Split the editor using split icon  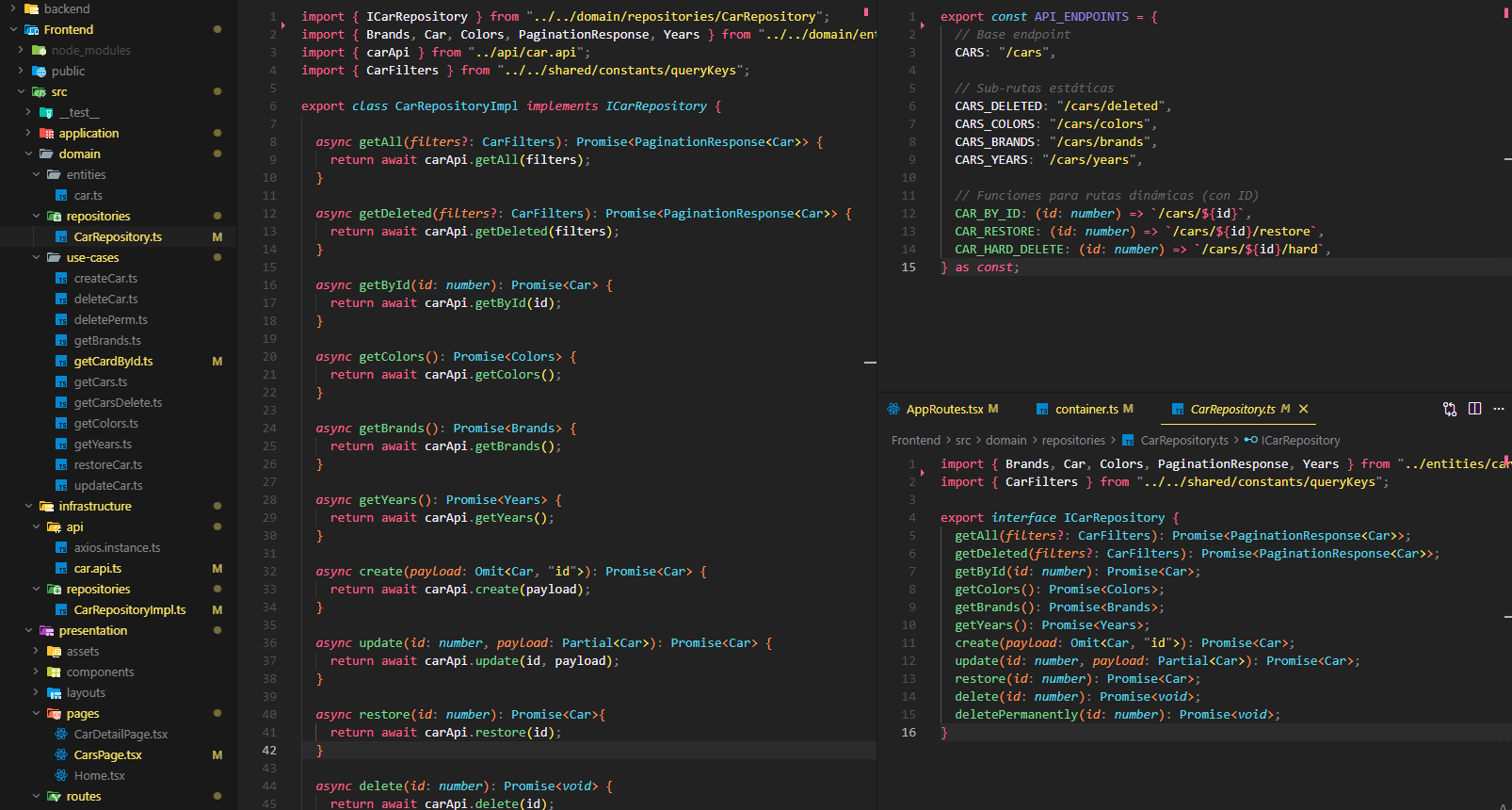click(1474, 409)
